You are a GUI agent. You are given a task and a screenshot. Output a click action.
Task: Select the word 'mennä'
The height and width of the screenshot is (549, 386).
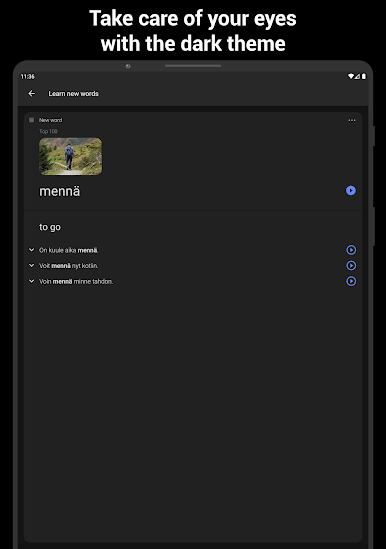[x=60, y=192]
